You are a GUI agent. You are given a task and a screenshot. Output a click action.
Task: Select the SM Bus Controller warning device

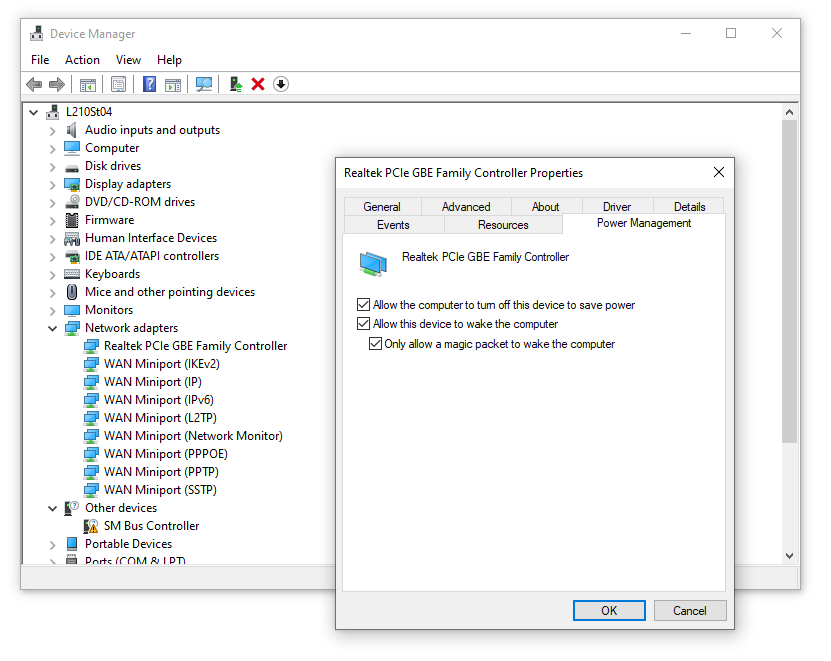151,526
